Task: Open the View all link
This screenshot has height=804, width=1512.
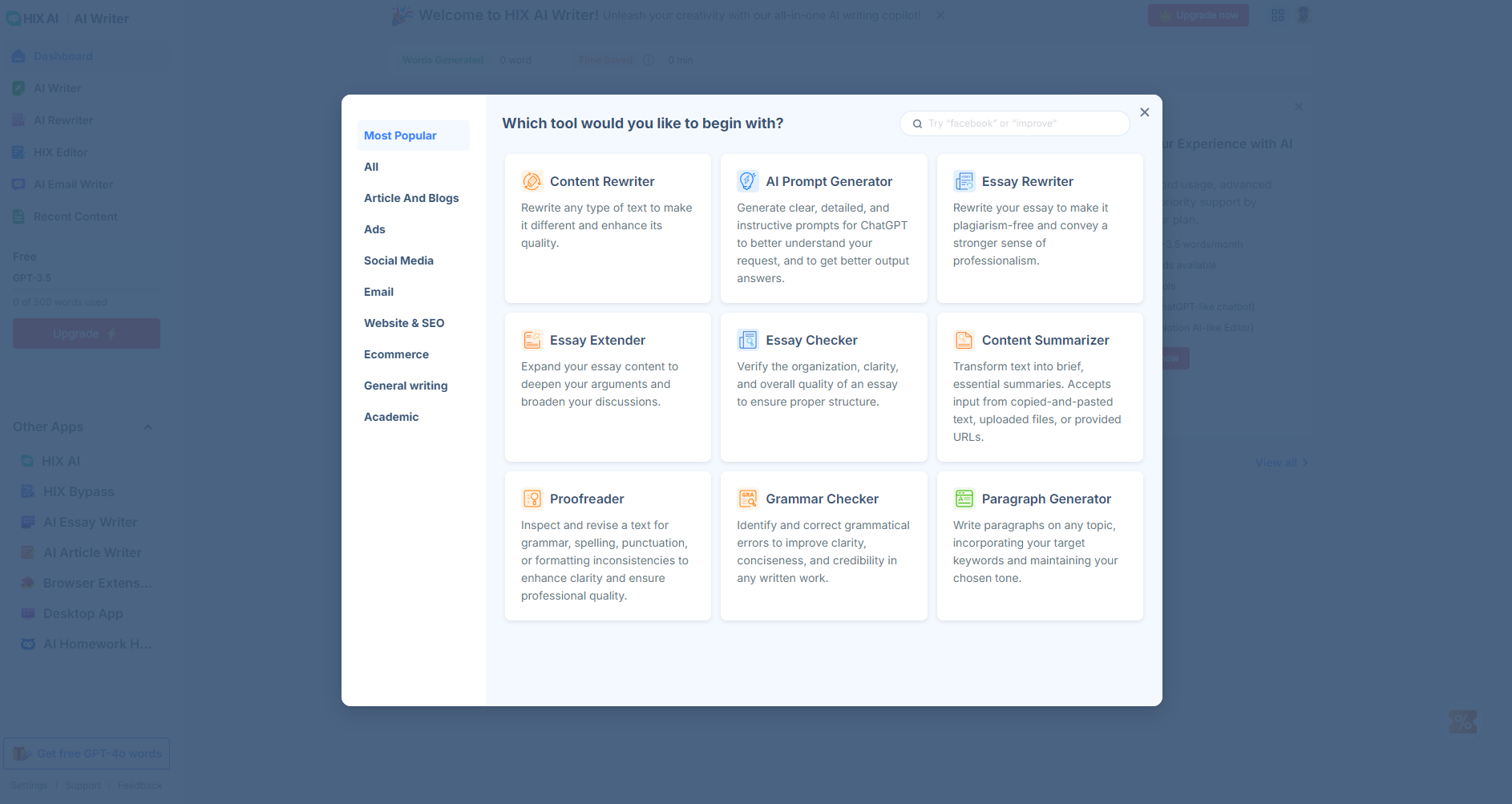Action: click(1281, 463)
